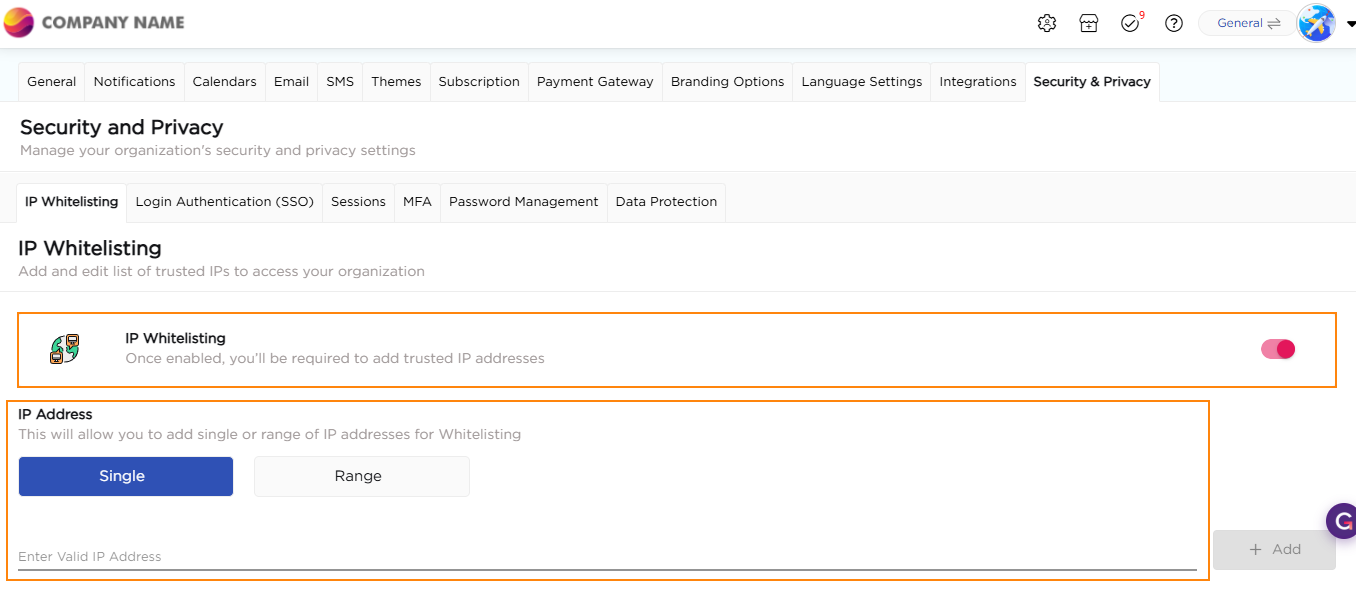View pending tasks checkmark icon
This screenshot has height=592, width=1356.
click(1130, 23)
